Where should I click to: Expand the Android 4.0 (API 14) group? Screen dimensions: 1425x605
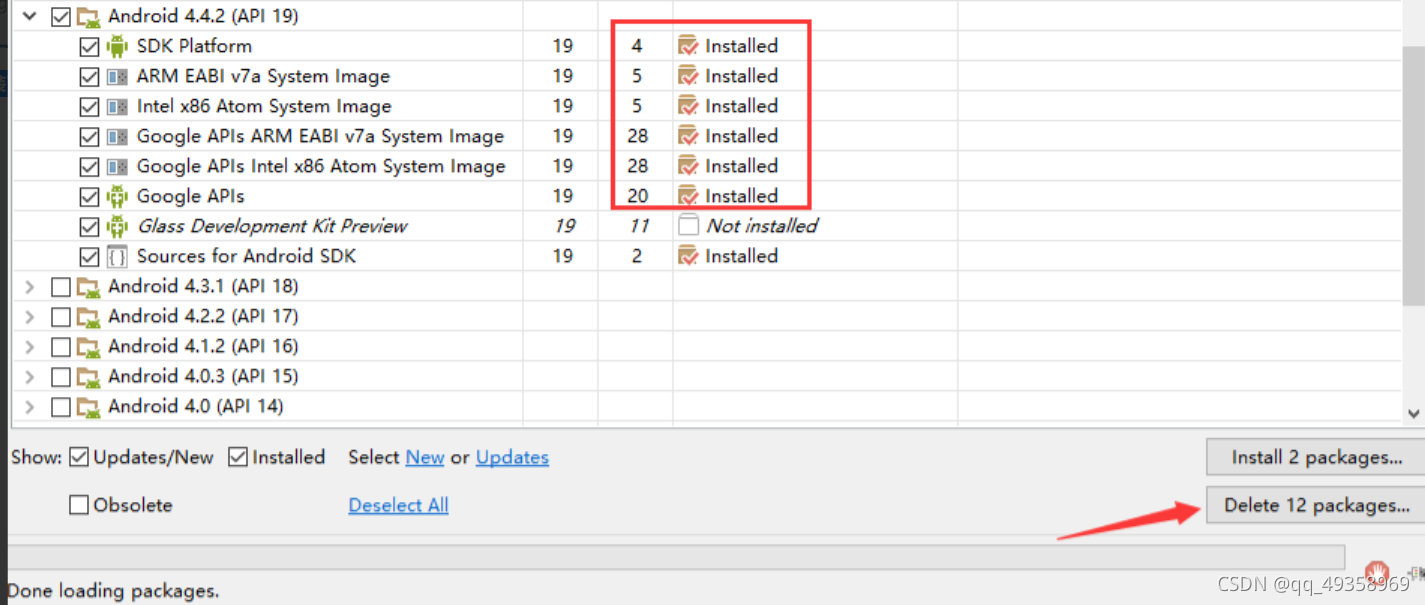tap(30, 406)
